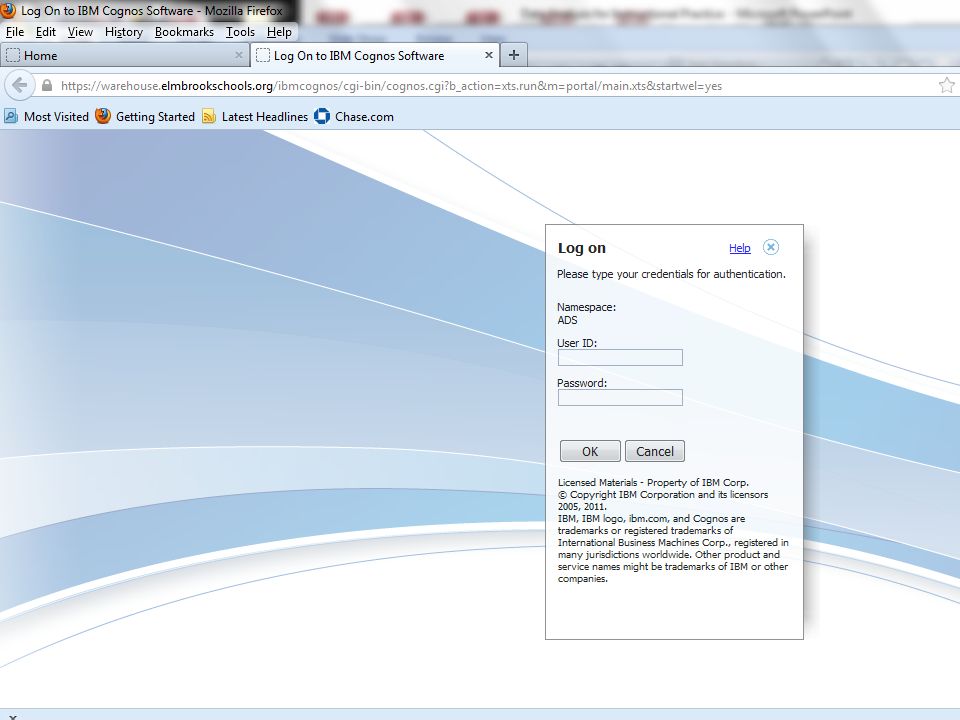The image size is (960, 720).
Task: Open the History menu
Action: coord(124,32)
